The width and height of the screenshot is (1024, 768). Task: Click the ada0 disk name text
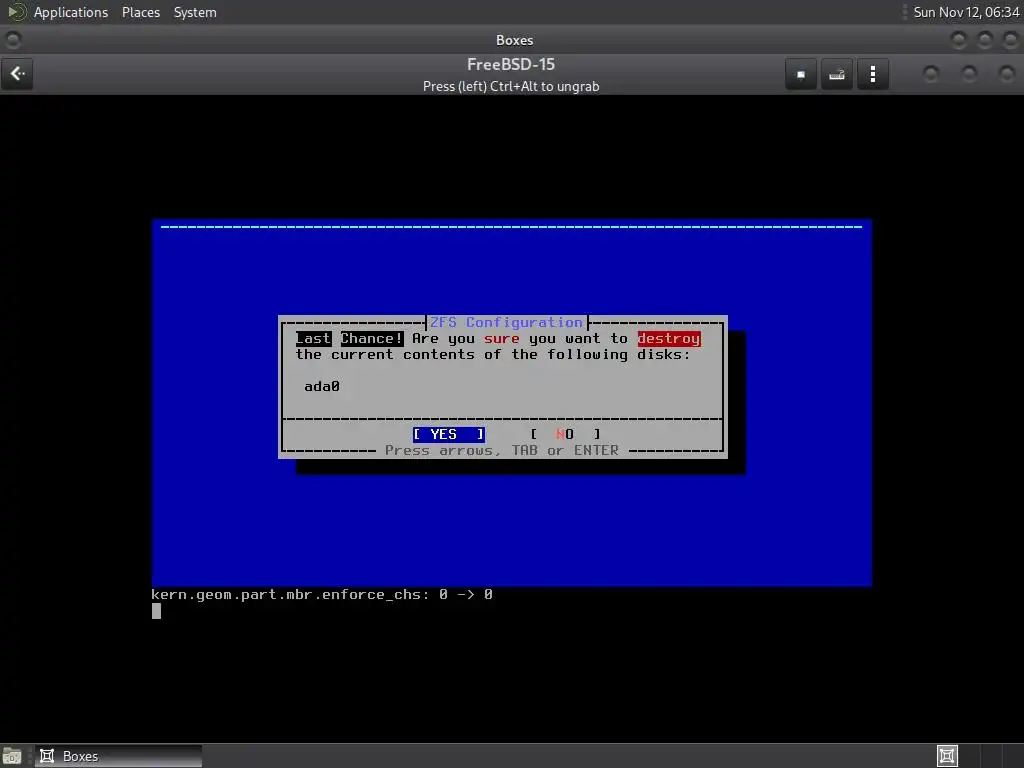pyautogui.click(x=322, y=387)
